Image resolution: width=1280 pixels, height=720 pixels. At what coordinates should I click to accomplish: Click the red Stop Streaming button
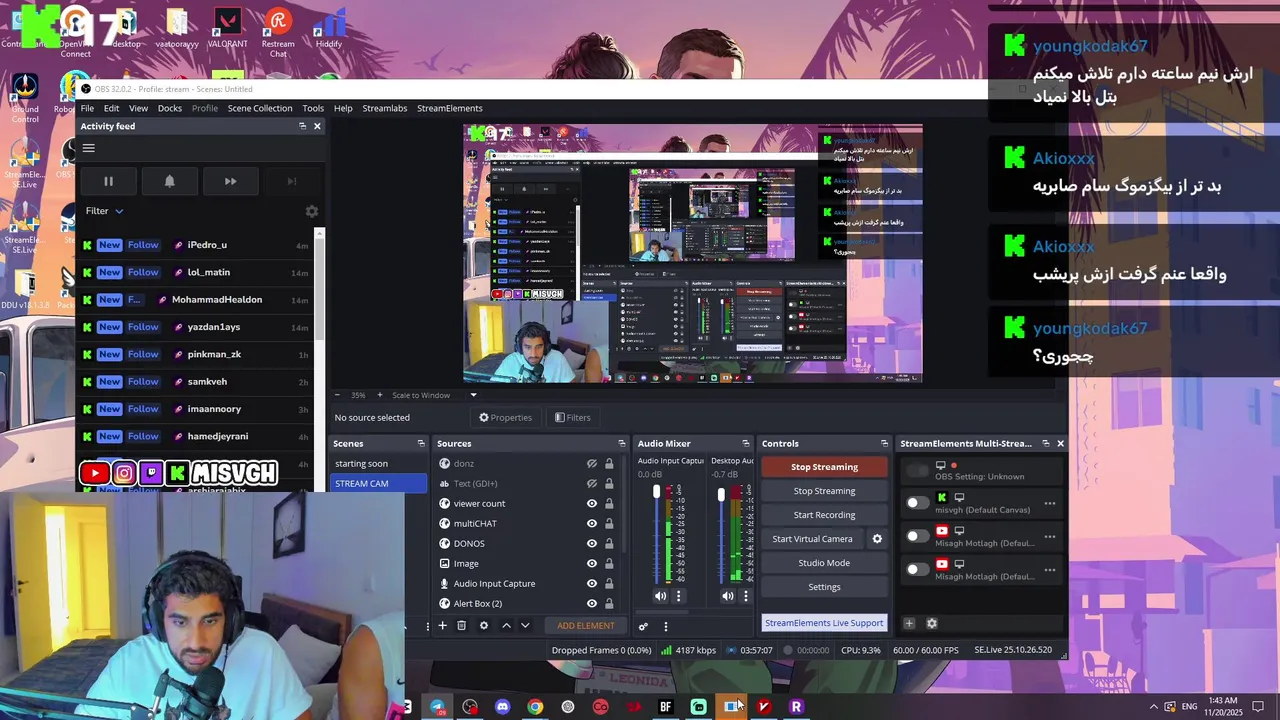pos(824,467)
